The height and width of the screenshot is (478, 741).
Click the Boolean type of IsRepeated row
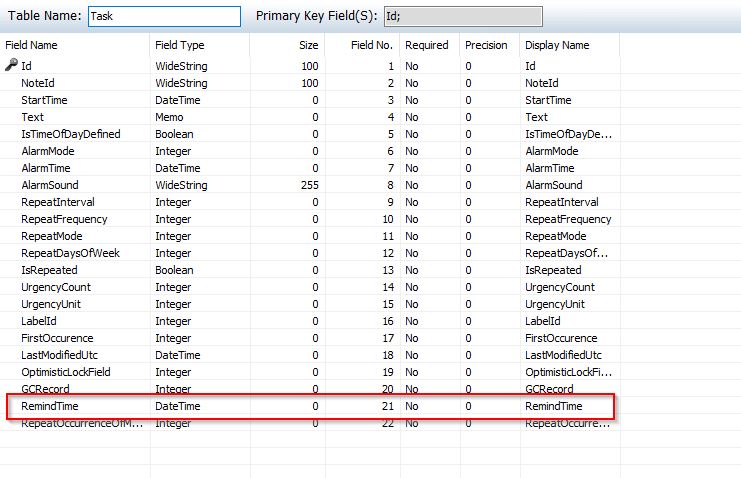[174, 270]
